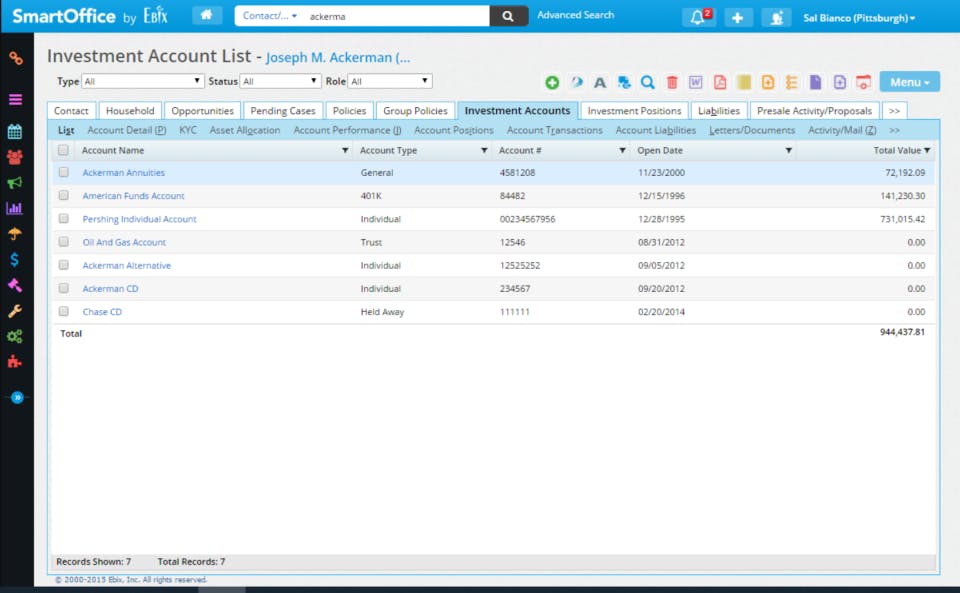This screenshot has width=960, height=593.
Task: Open notifications bell icon
Action: pos(696,17)
